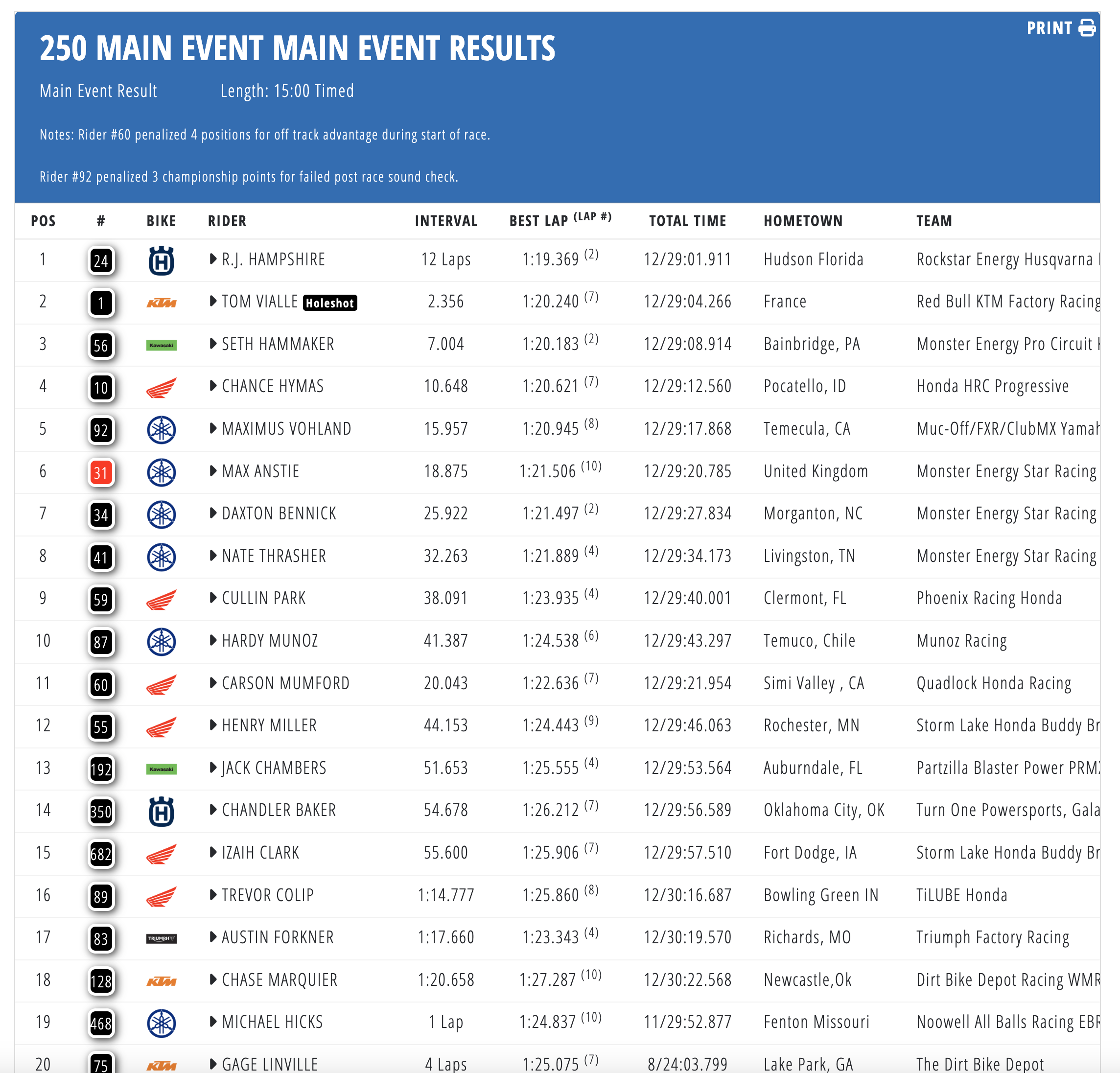The image size is (1120, 1073).
Task: Click Kawasaki logo in Seth Hammaker row
Action: (161, 345)
